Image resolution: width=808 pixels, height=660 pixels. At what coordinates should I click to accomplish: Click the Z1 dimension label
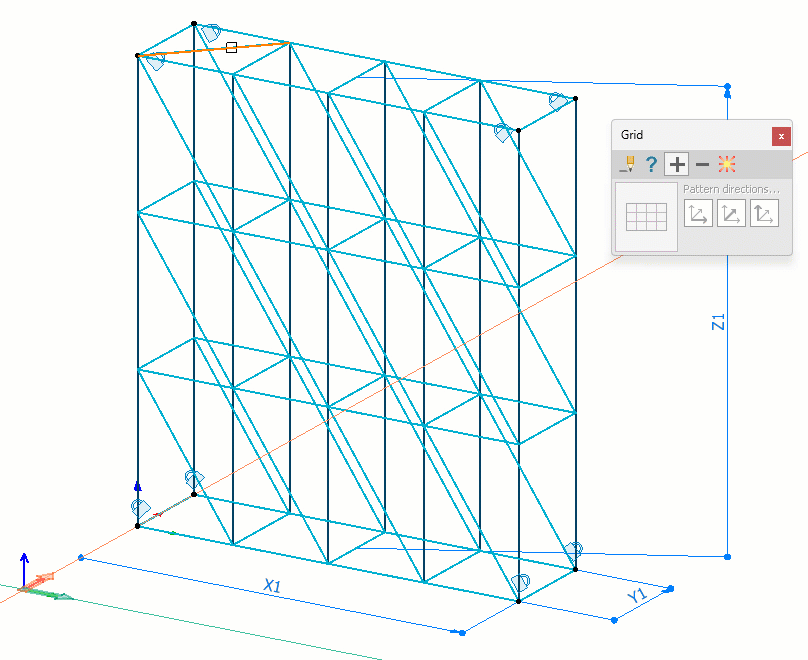(717, 320)
